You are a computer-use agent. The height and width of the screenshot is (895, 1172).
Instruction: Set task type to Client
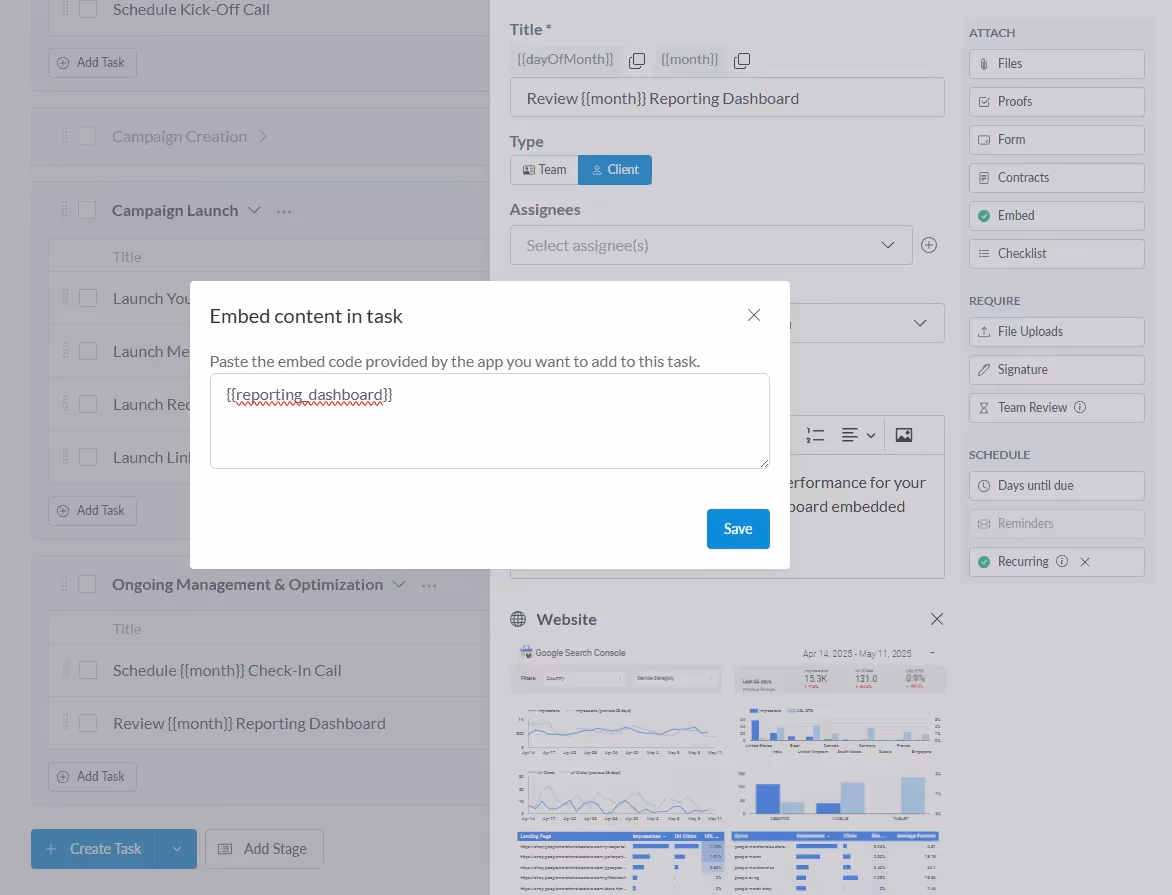click(615, 170)
